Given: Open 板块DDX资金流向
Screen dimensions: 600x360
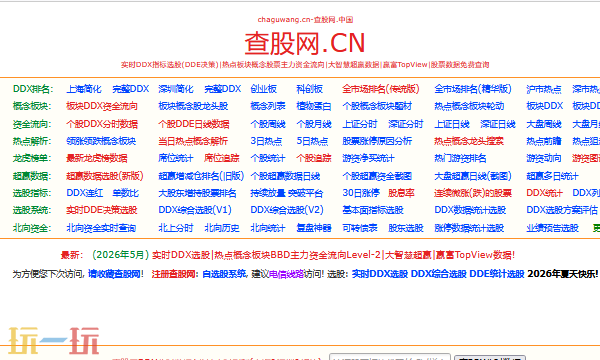Looking at the screenshot, I should [x=102, y=106].
